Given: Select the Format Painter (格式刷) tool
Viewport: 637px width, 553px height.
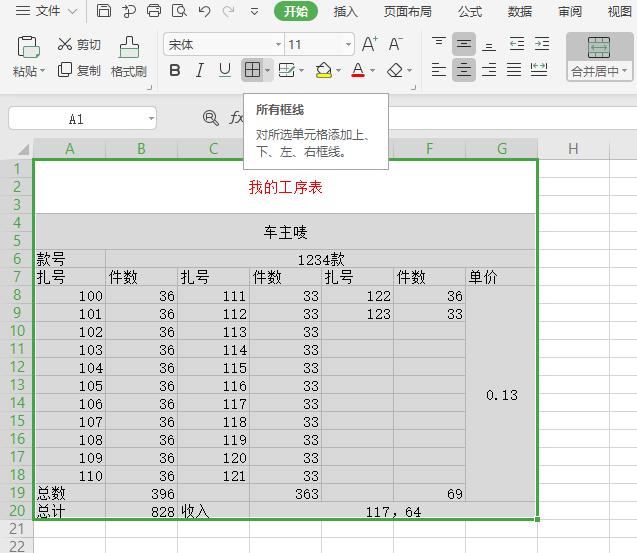Looking at the screenshot, I should 129,57.
